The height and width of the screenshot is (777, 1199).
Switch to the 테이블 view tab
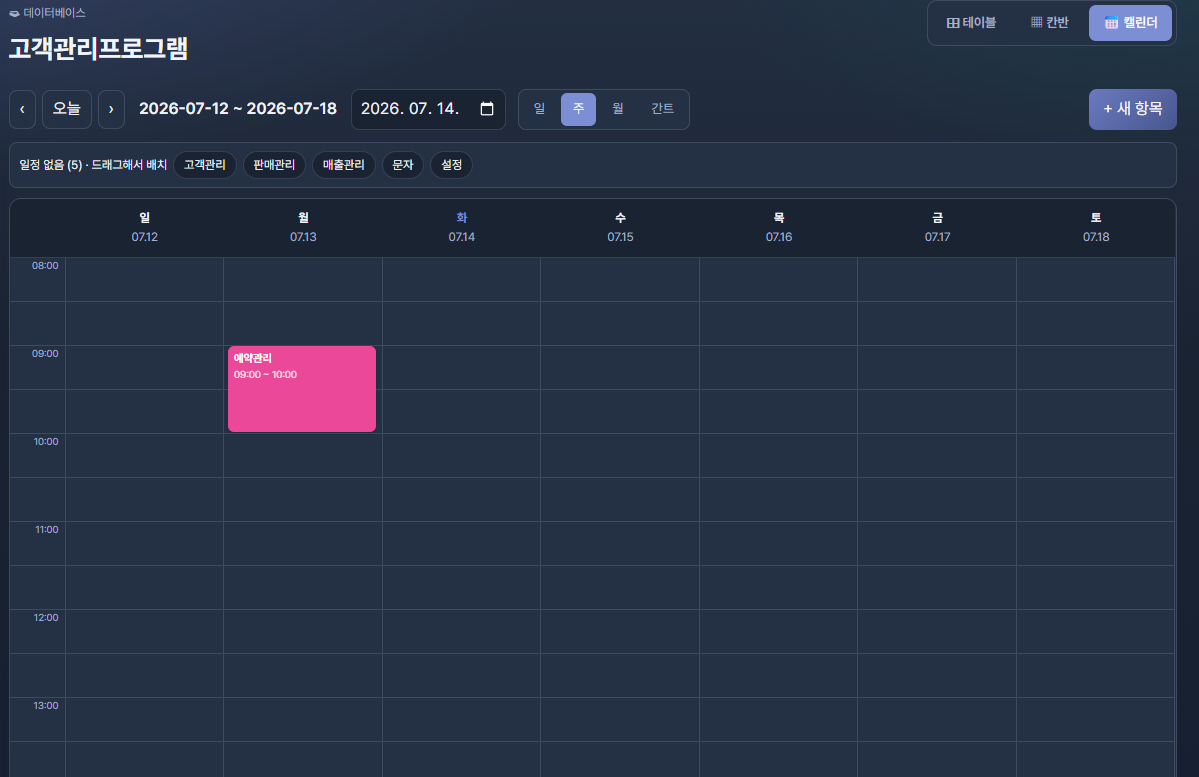point(971,23)
